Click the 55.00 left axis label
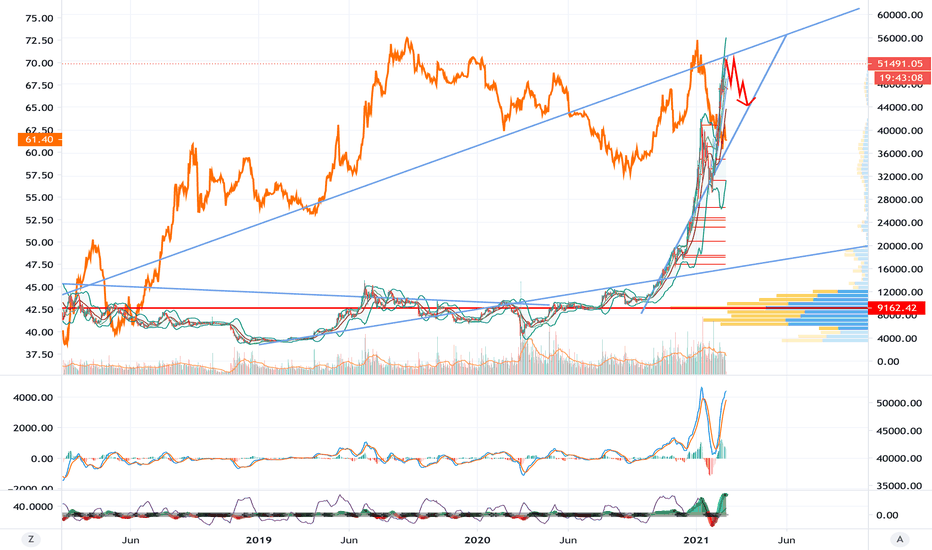 (x=39, y=197)
